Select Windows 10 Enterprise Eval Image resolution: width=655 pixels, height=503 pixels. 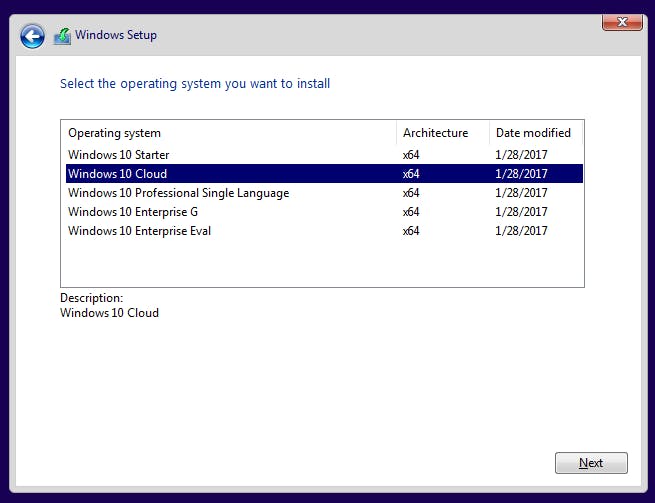pyautogui.click(x=324, y=231)
